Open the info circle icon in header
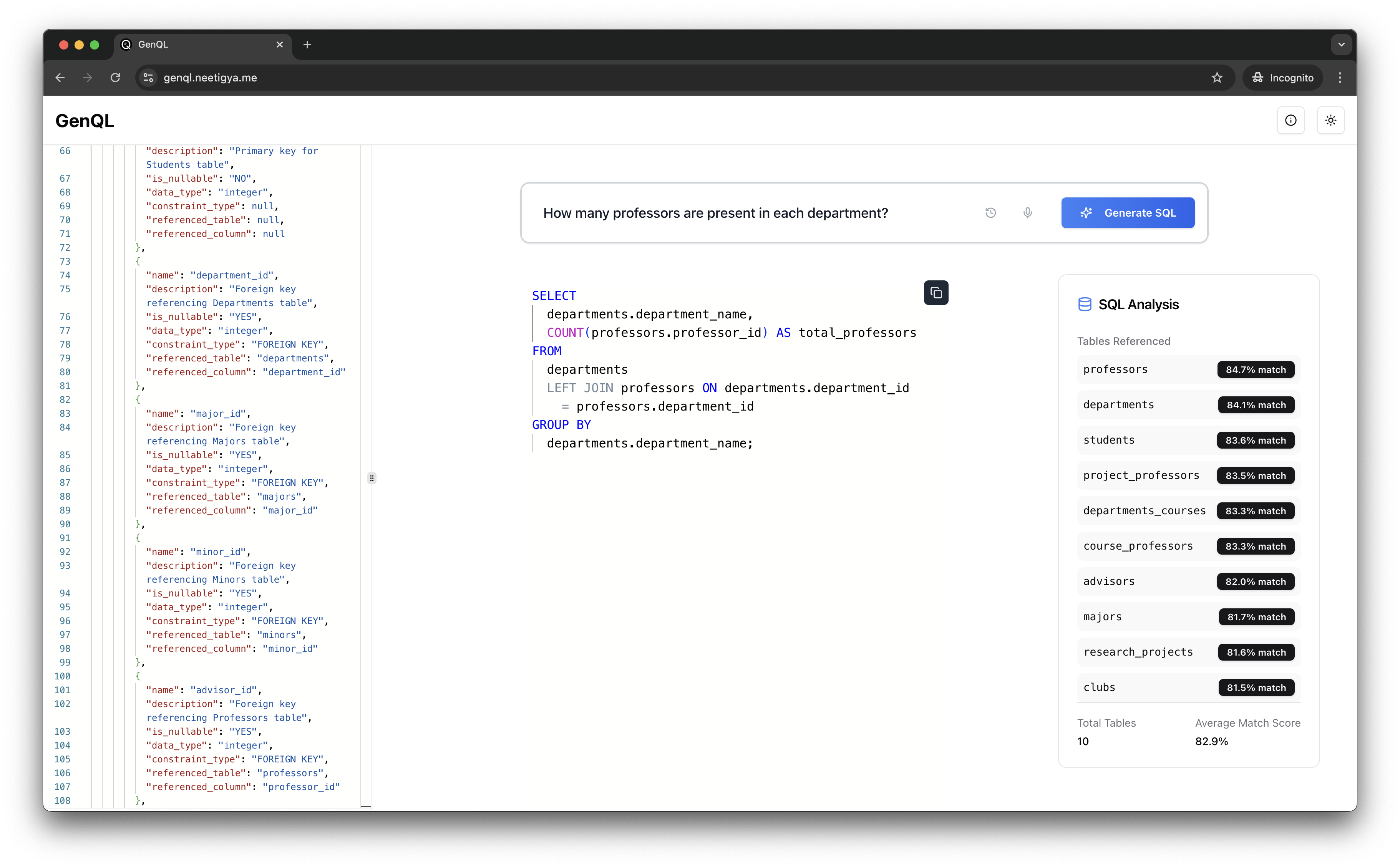Viewport: 1400px width, 868px height. tap(1291, 121)
